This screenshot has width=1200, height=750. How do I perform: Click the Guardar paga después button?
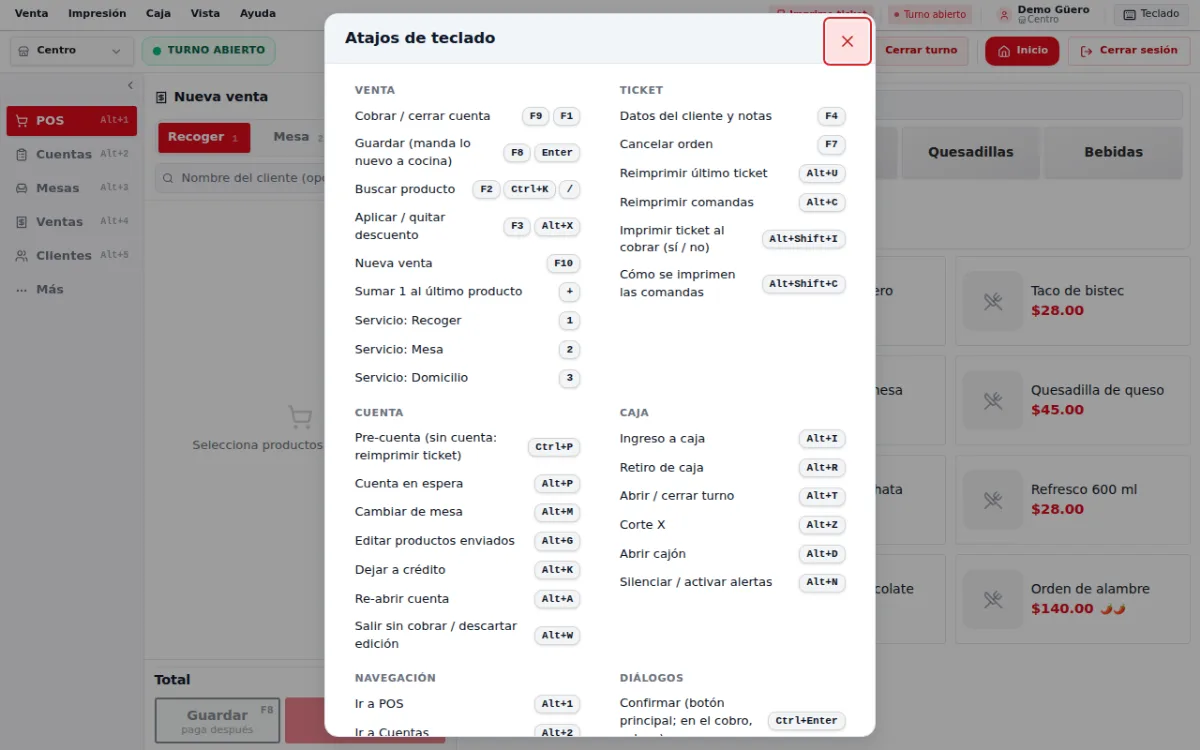click(217, 721)
